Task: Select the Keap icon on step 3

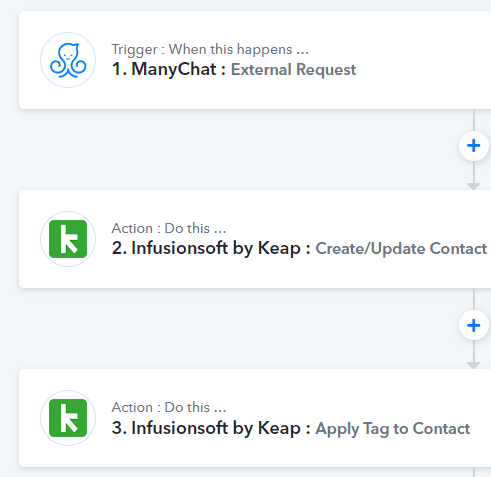Action: tap(68, 418)
